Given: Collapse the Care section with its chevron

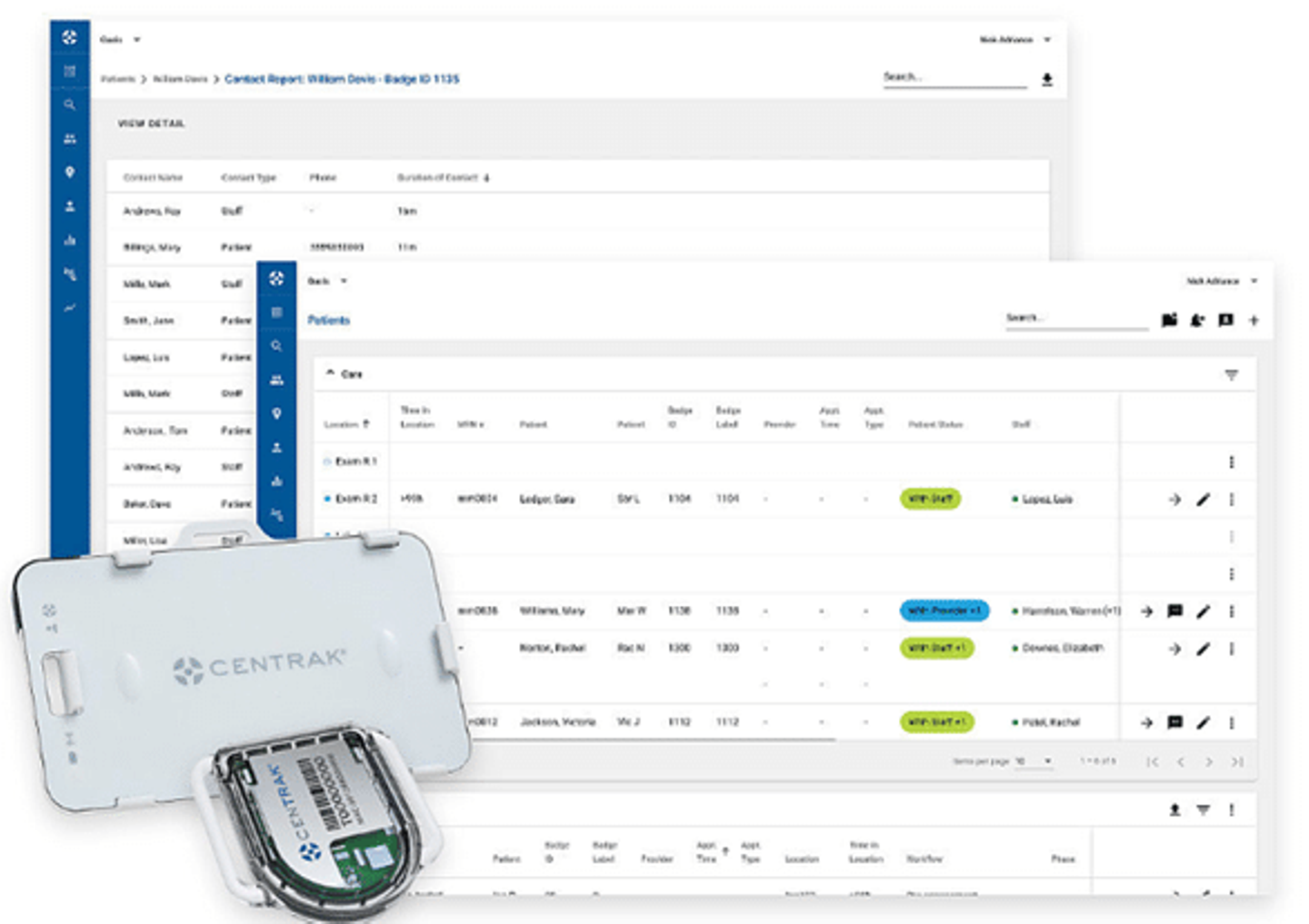Looking at the screenshot, I should tap(330, 373).
